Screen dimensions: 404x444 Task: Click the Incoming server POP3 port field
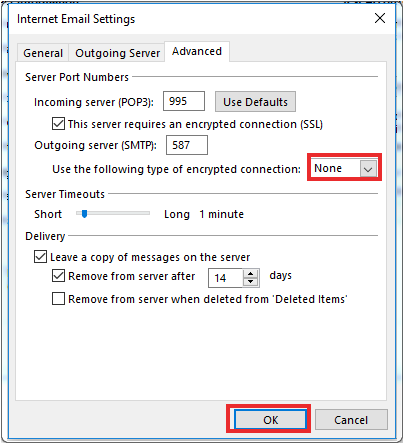[x=184, y=101]
